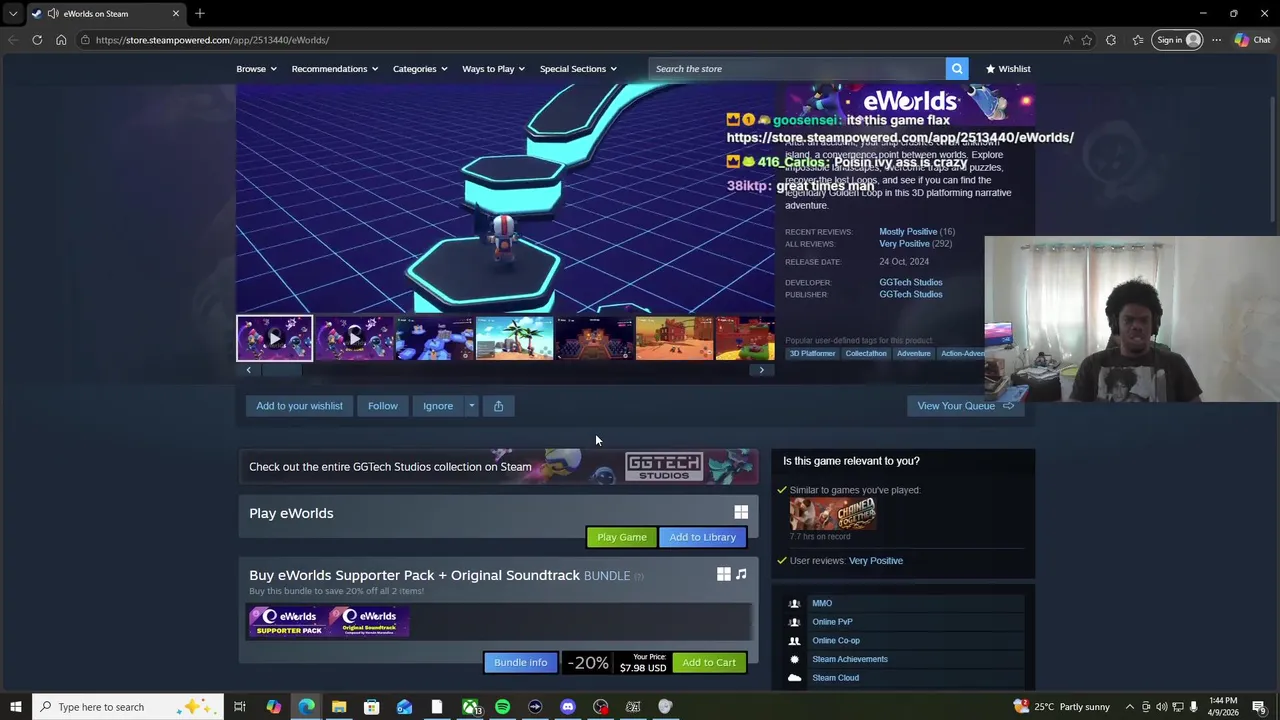Open the MMO feature link
The image size is (1280, 720).
pos(822,603)
